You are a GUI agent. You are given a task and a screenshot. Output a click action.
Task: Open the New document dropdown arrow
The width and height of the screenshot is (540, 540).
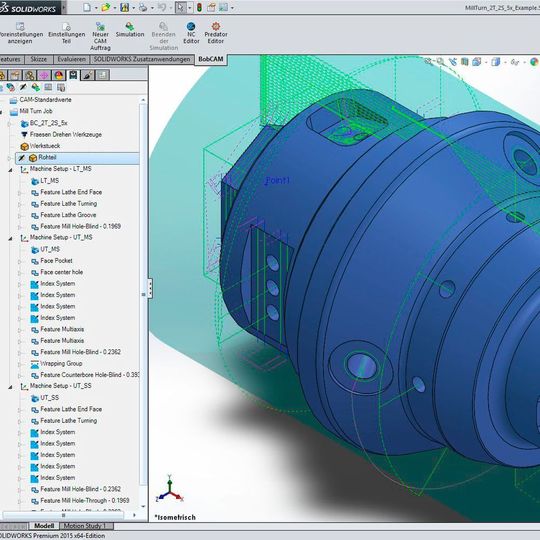[96, 8]
